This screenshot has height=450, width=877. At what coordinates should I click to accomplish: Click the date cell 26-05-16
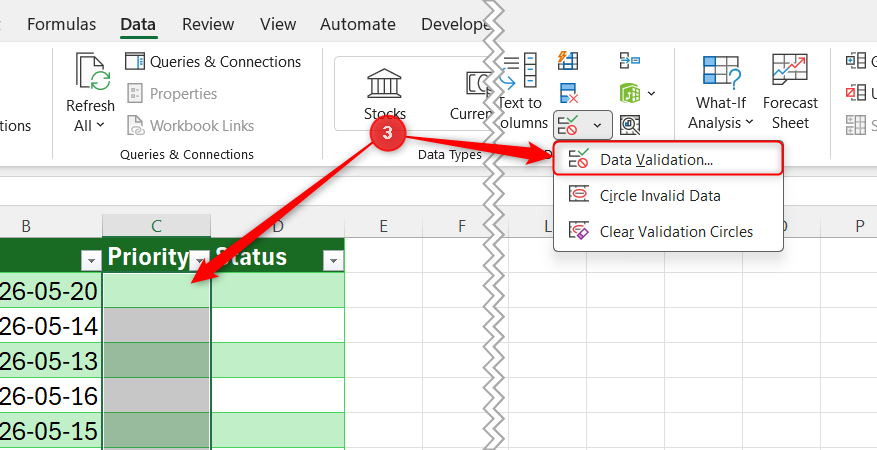(50, 396)
